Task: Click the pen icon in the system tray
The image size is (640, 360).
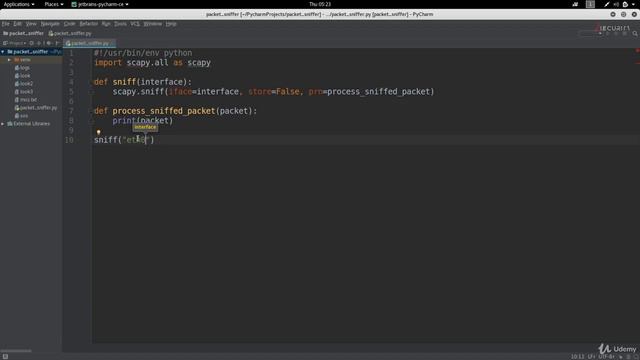Action: [x=607, y=4]
